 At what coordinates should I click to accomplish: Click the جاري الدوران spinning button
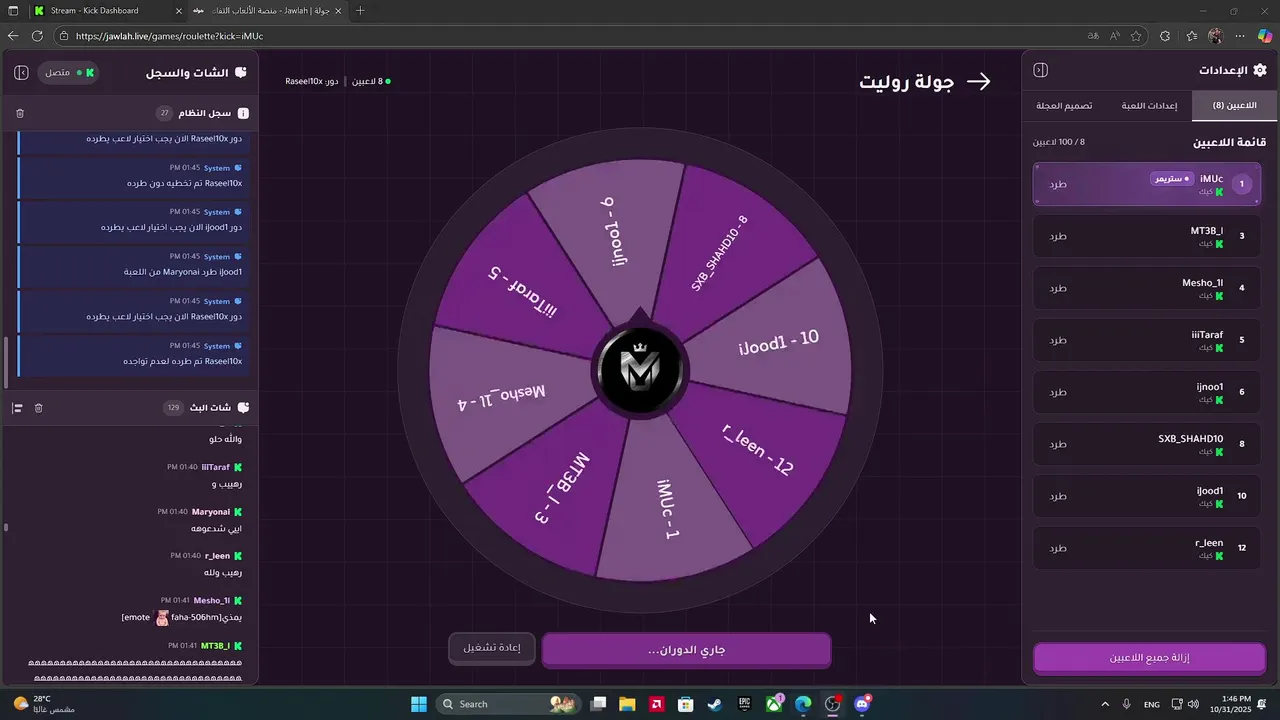pyautogui.click(x=686, y=650)
